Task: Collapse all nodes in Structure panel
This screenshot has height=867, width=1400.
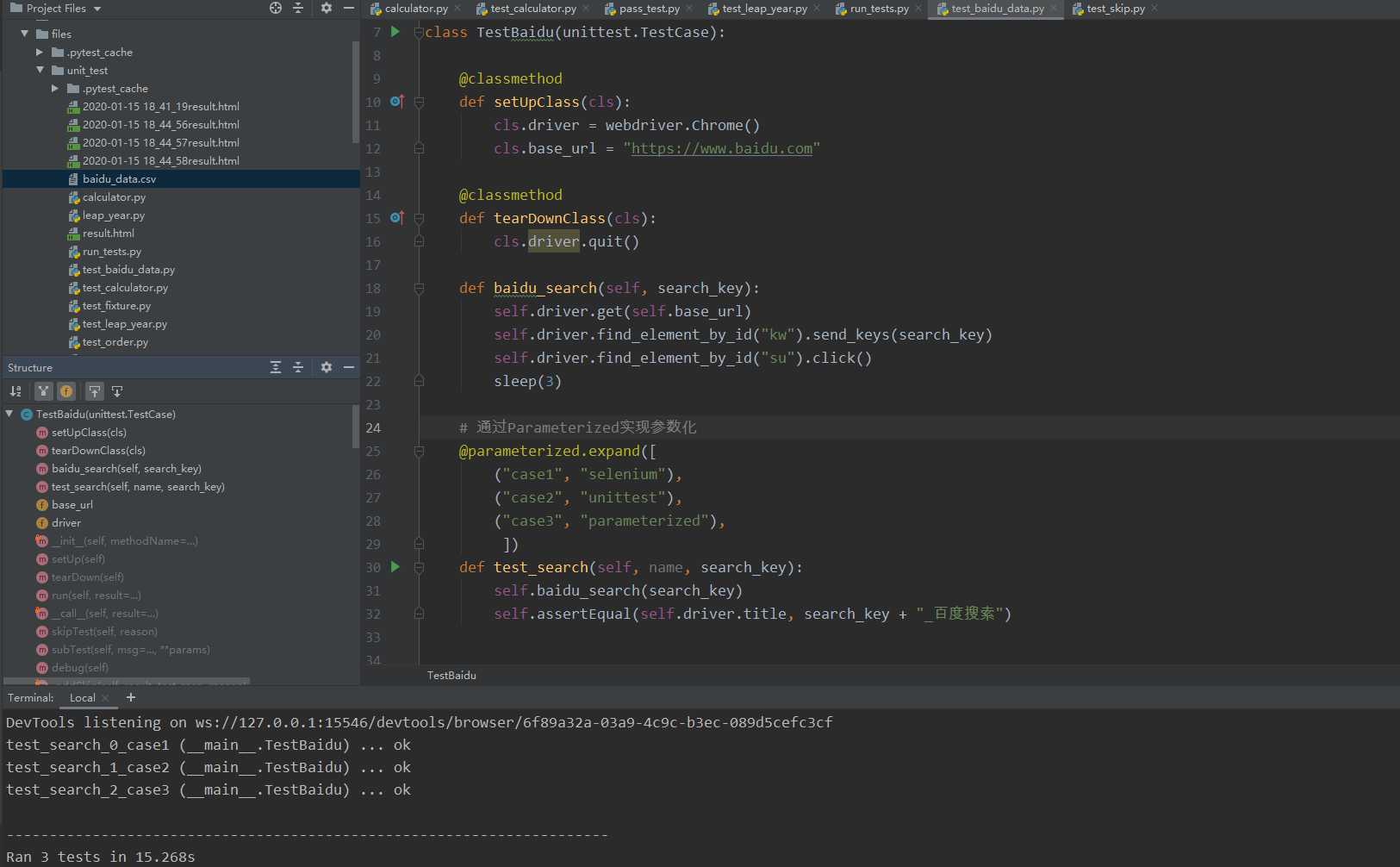Action: click(298, 367)
